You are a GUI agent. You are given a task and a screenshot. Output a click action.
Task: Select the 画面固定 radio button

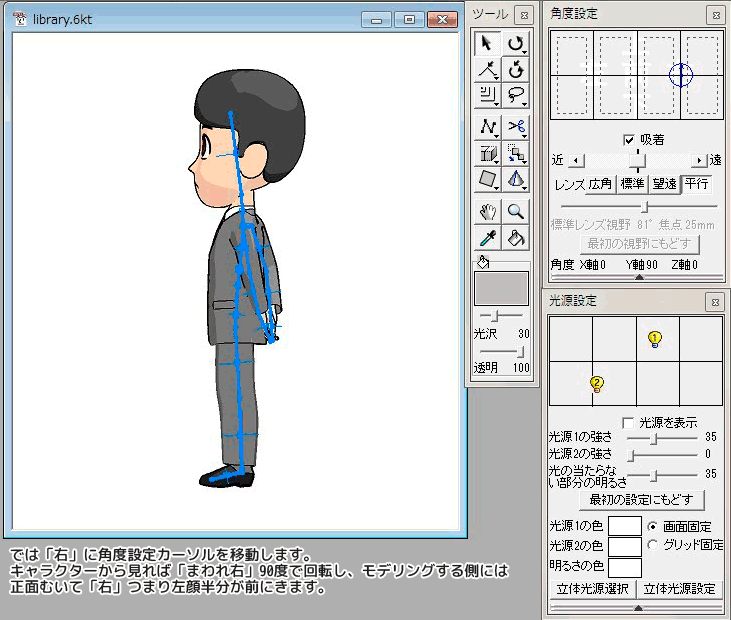[654, 525]
